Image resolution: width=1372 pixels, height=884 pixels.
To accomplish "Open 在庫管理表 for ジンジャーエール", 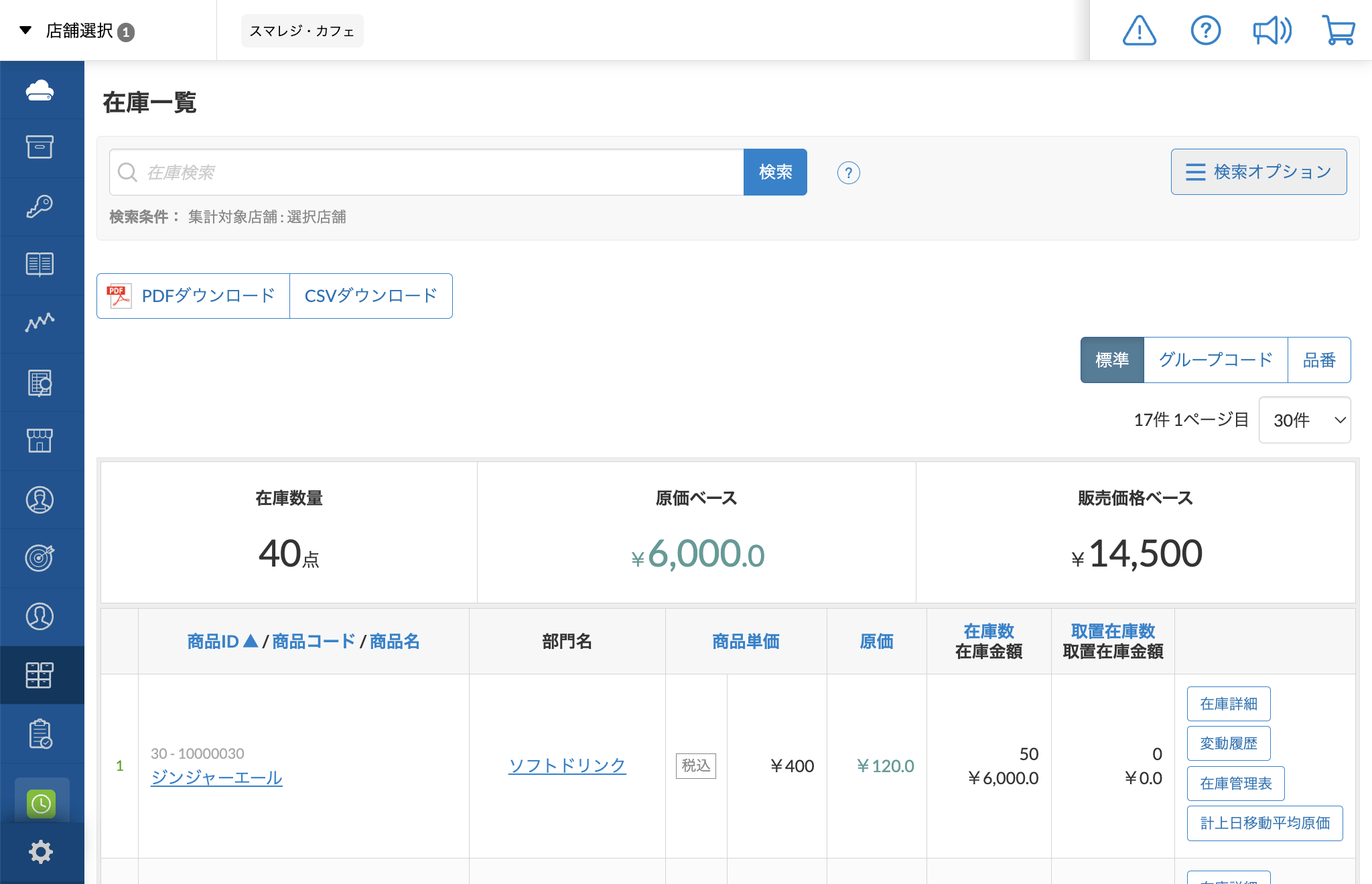I will pos(1235,784).
